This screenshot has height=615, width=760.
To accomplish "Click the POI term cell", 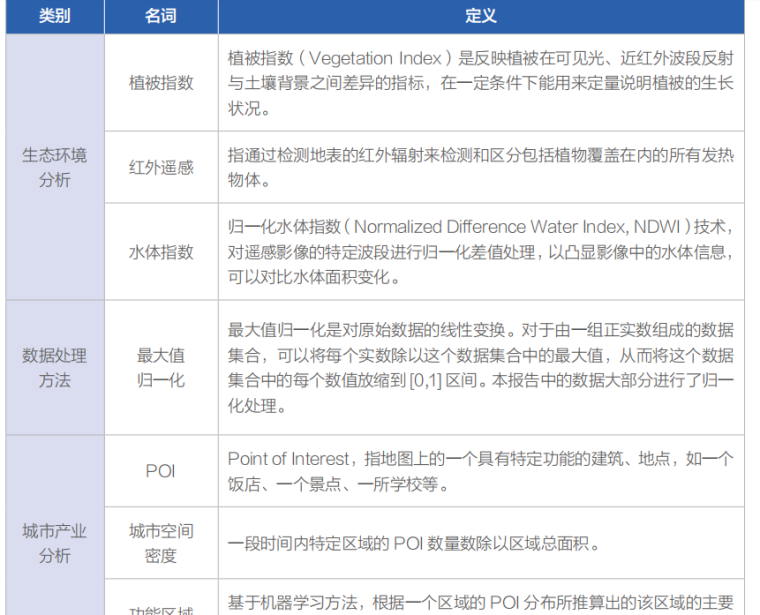I will (x=161, y=471).
